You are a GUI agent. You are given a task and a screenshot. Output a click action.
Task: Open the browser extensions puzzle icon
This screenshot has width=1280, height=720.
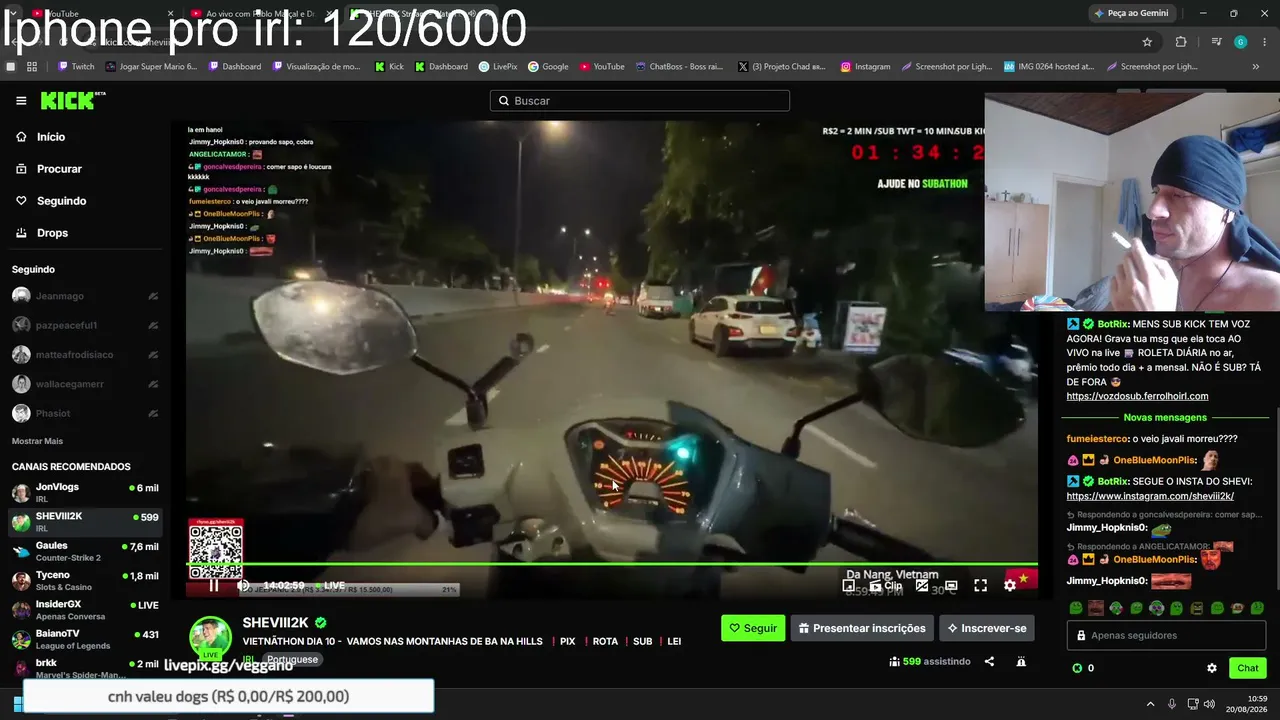[x=1181, y=42]
